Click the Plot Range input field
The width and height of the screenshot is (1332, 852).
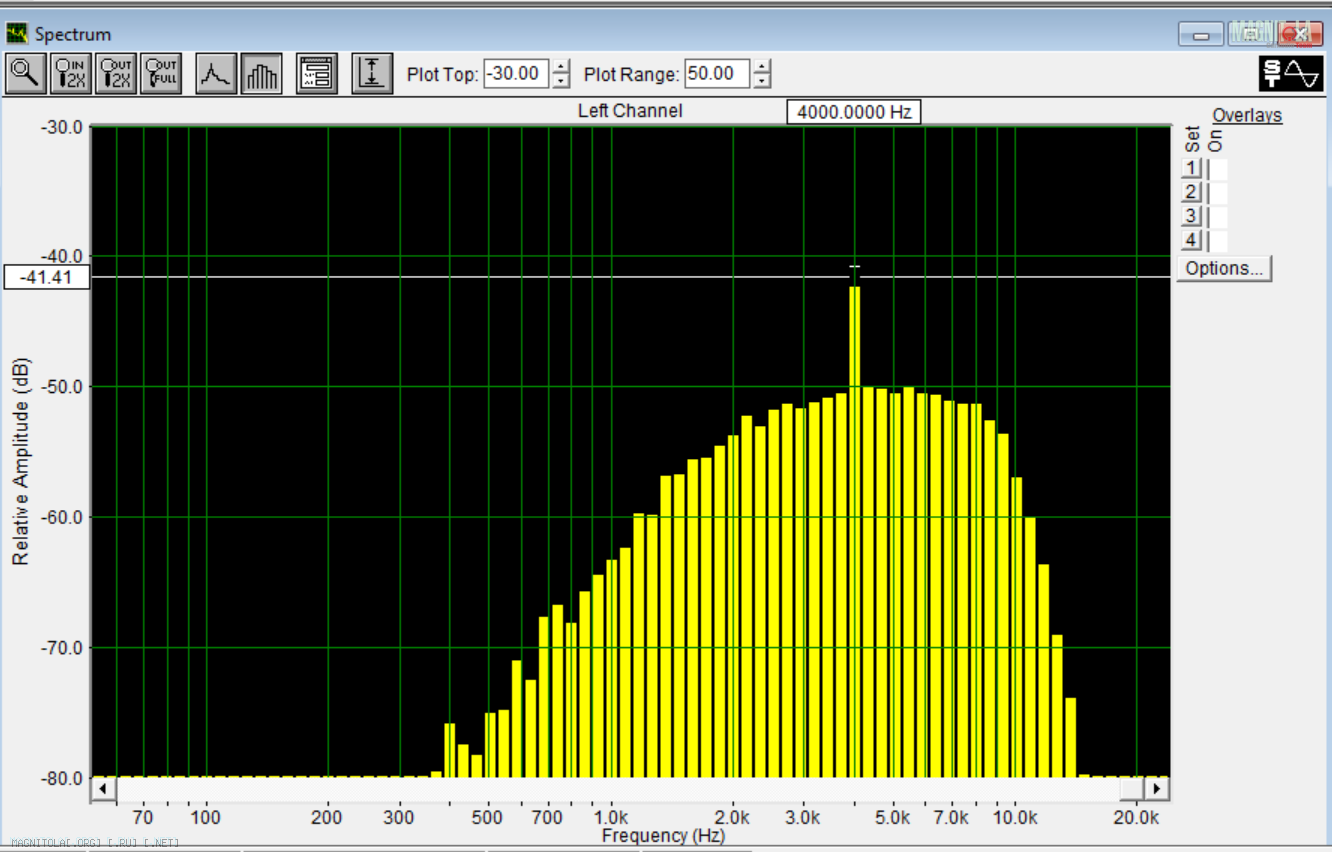point(718,74)
